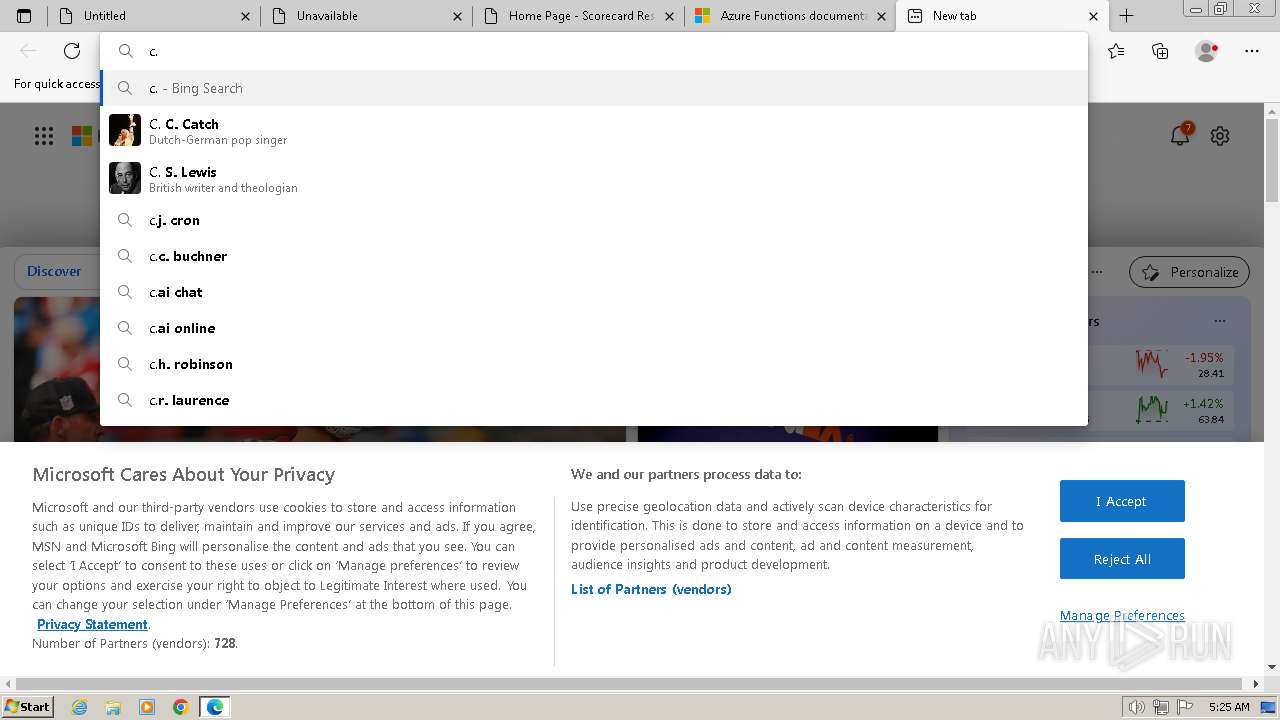This screenshot has height=720, width=1280.
Task: Select the New tab tab
Action: tap(1002, 16)
